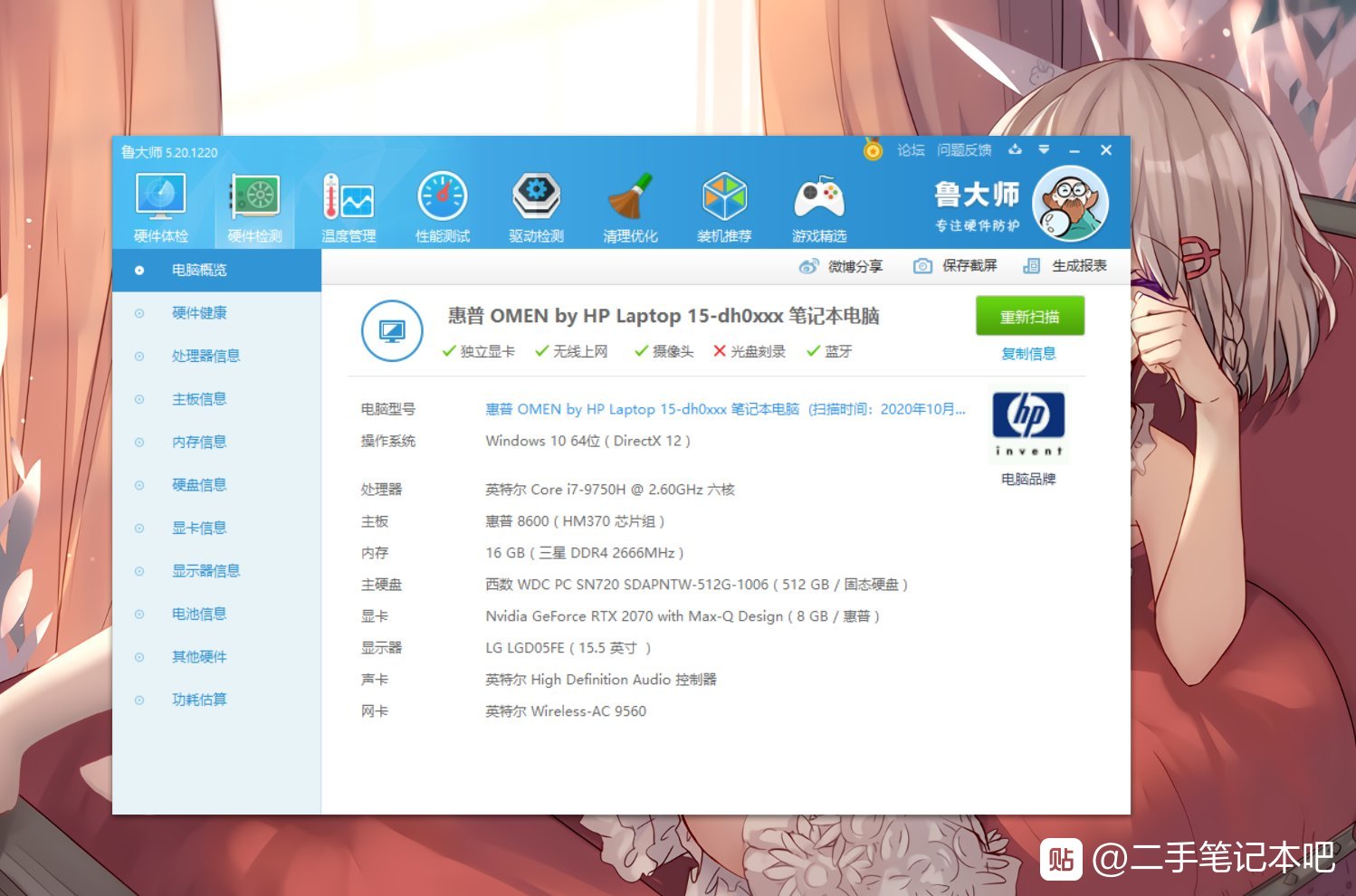Click 生成报表 to generate a report
The width and height of the screenshot is (1356, 896).
tap(1065, 265)
